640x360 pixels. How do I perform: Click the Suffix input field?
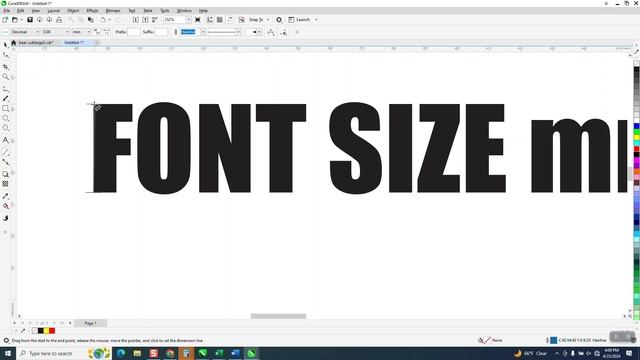tap(161, 32)
